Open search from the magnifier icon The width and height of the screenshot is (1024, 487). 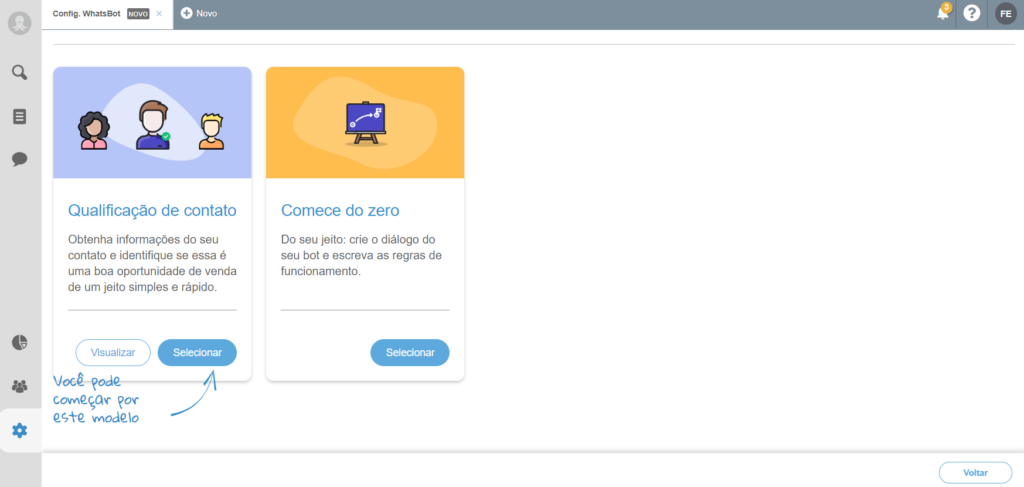click(x=20, y=72)
